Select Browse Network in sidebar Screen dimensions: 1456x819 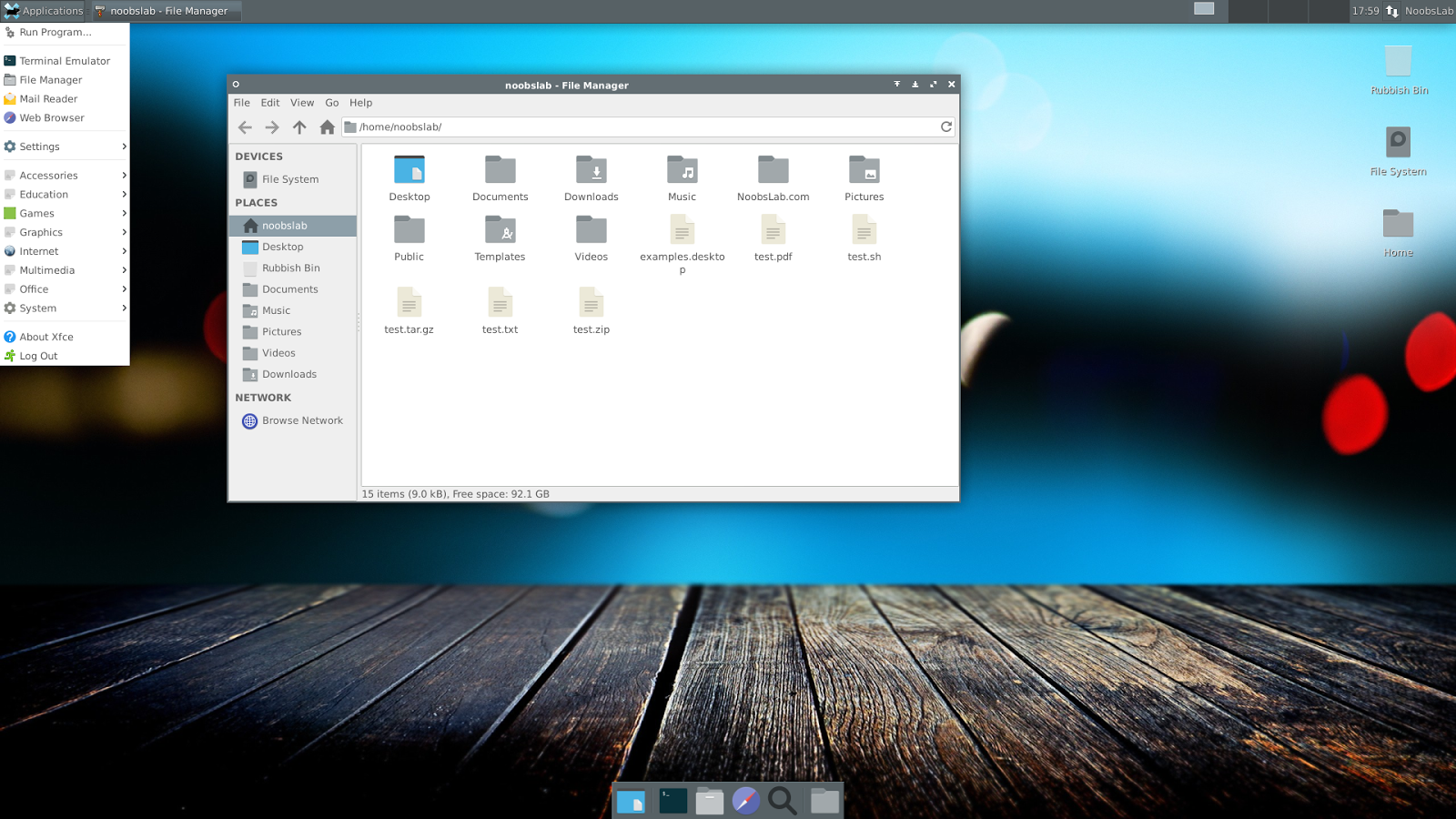point(292,421)
